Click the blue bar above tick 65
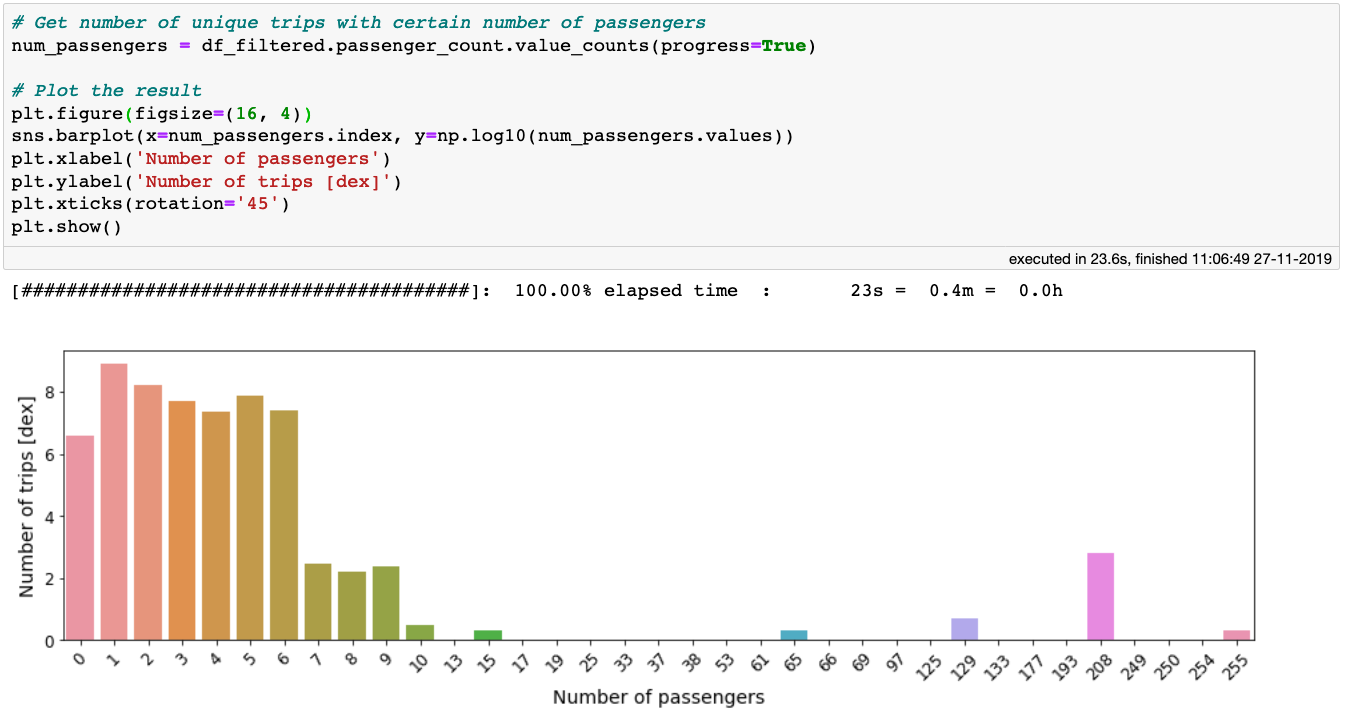The height and width of the screenshot is (712, 1345). [794, 635]
